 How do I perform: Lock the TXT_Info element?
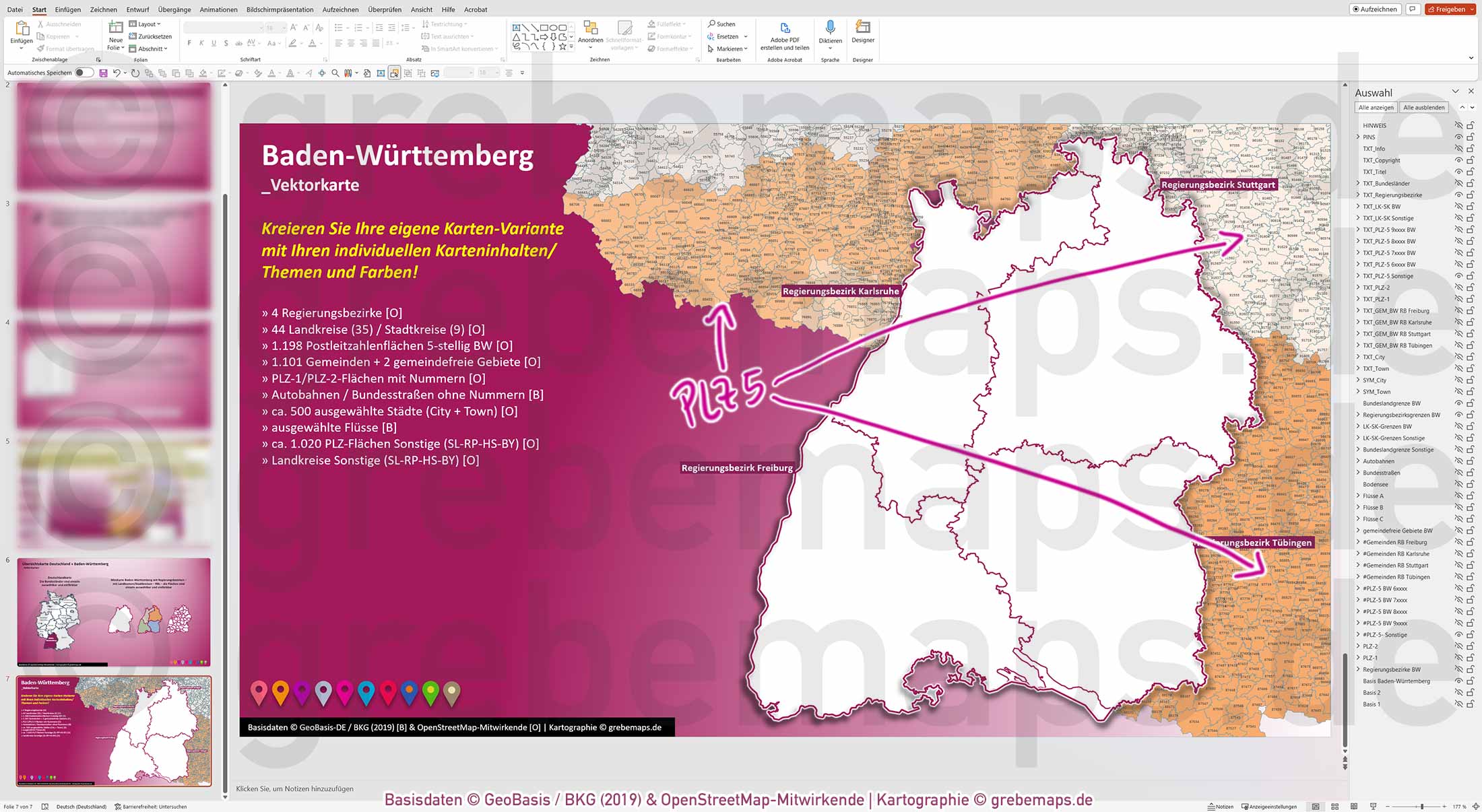pos(1469,148)
